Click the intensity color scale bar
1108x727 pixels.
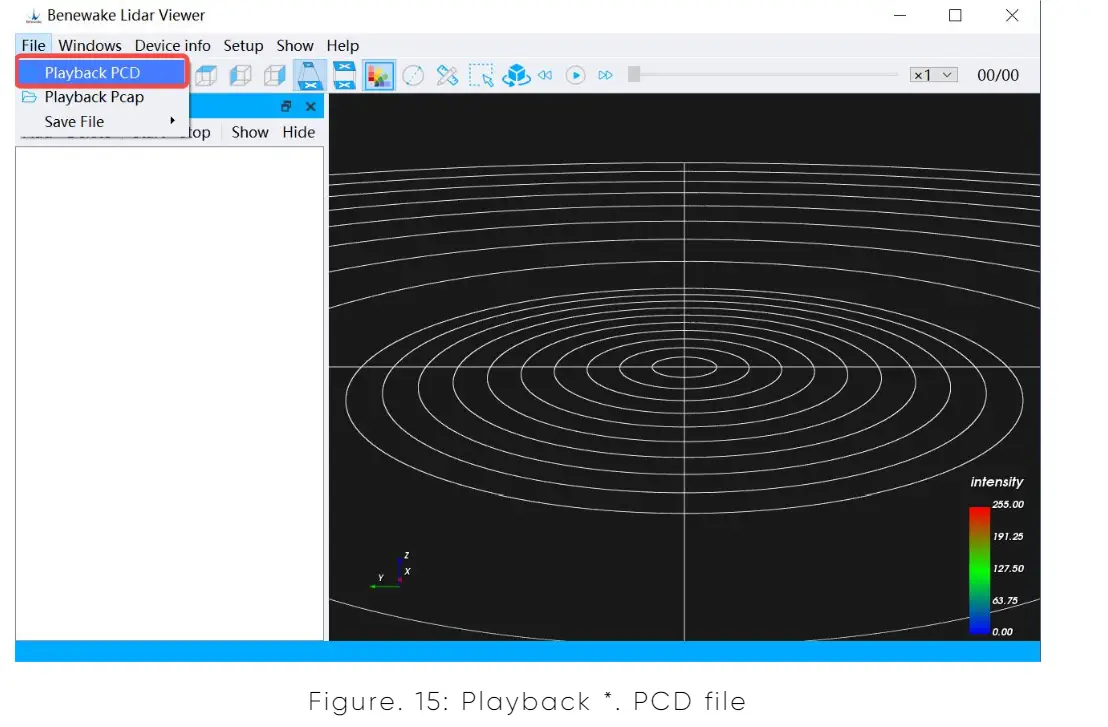click(979, 569)
